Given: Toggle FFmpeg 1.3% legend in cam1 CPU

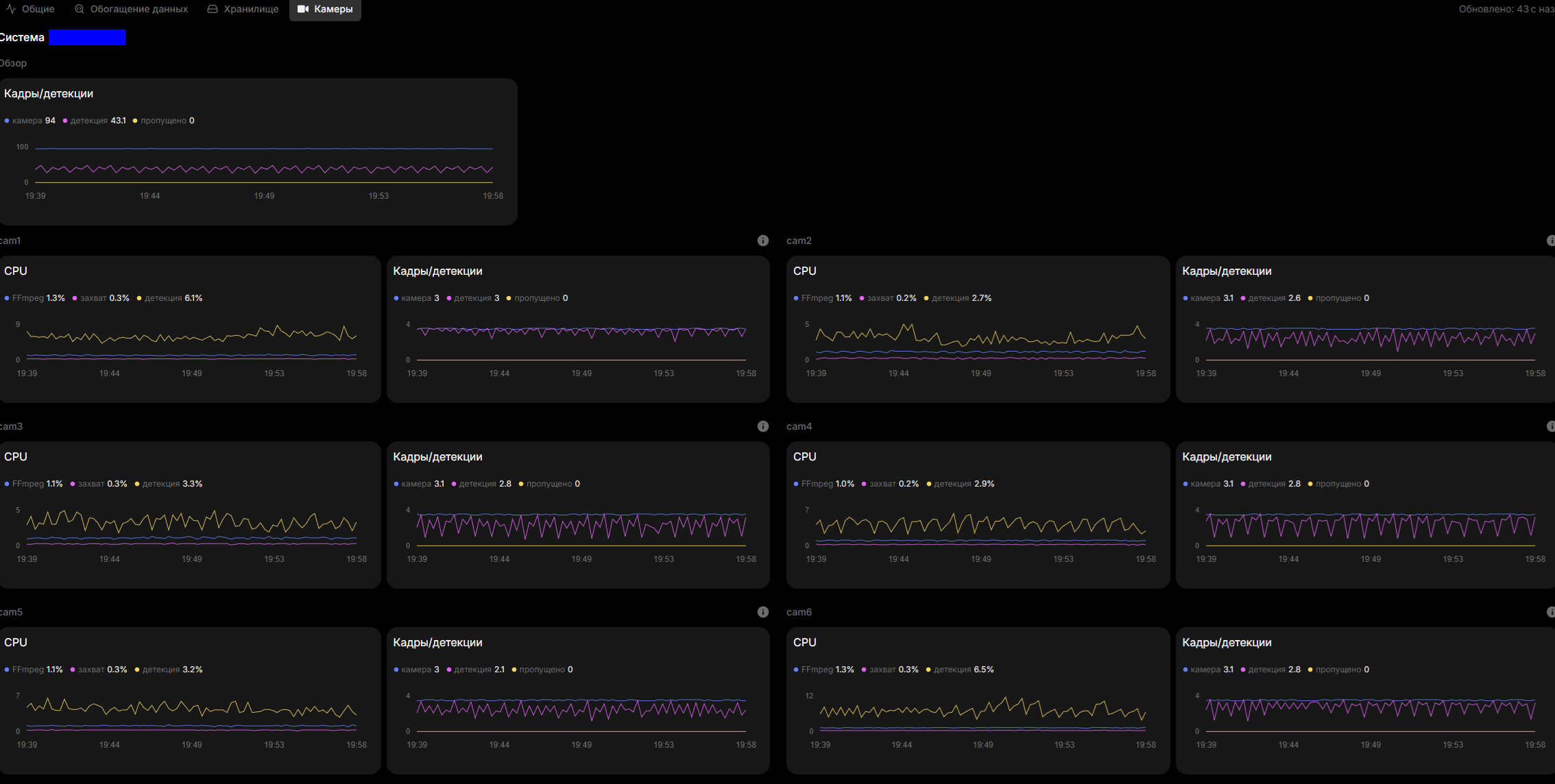Looking at the screenshot, I should point(35,298).
